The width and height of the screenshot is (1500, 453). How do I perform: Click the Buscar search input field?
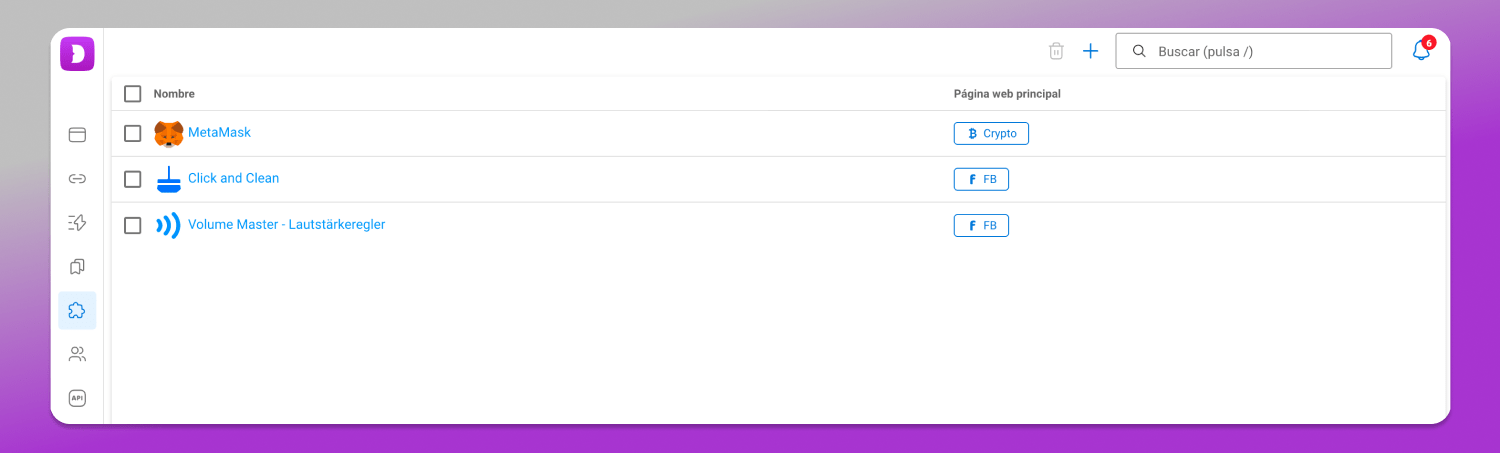[1253, 51]
